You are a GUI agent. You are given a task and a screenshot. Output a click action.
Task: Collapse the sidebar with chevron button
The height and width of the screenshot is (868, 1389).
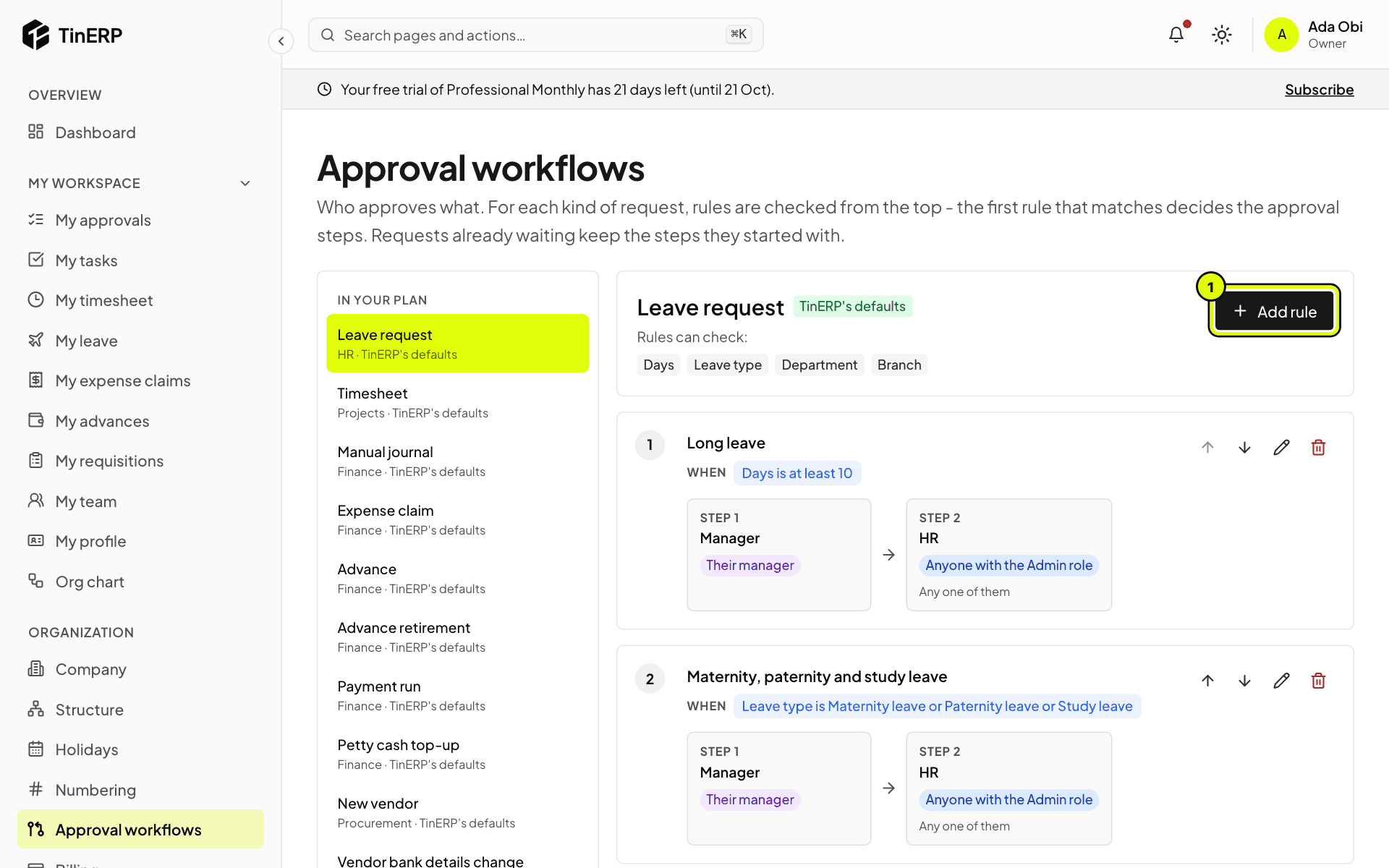coord(281,41)
